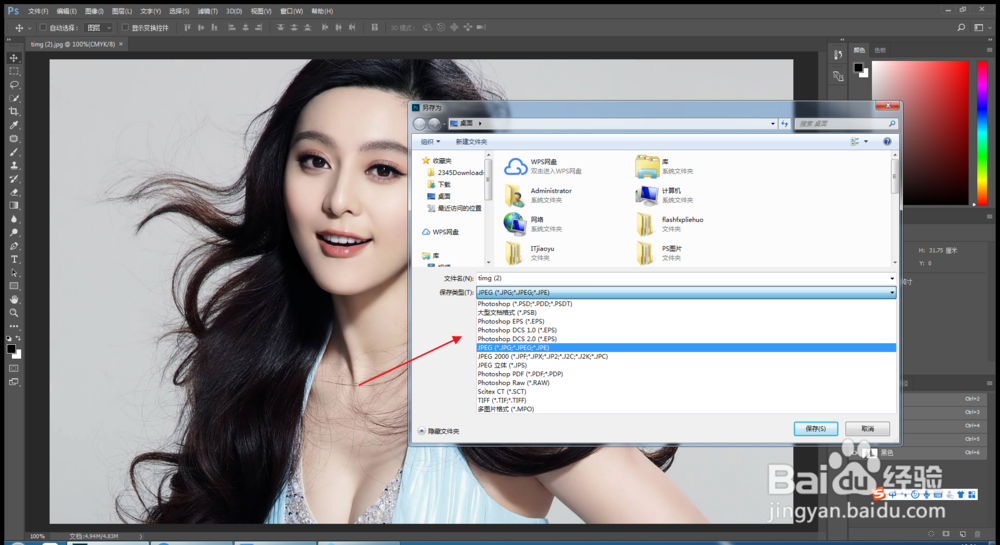The width and height of the screenshot is (1000, 545).
Task: Select the Blur tool
Action: (x=14, y=219)
